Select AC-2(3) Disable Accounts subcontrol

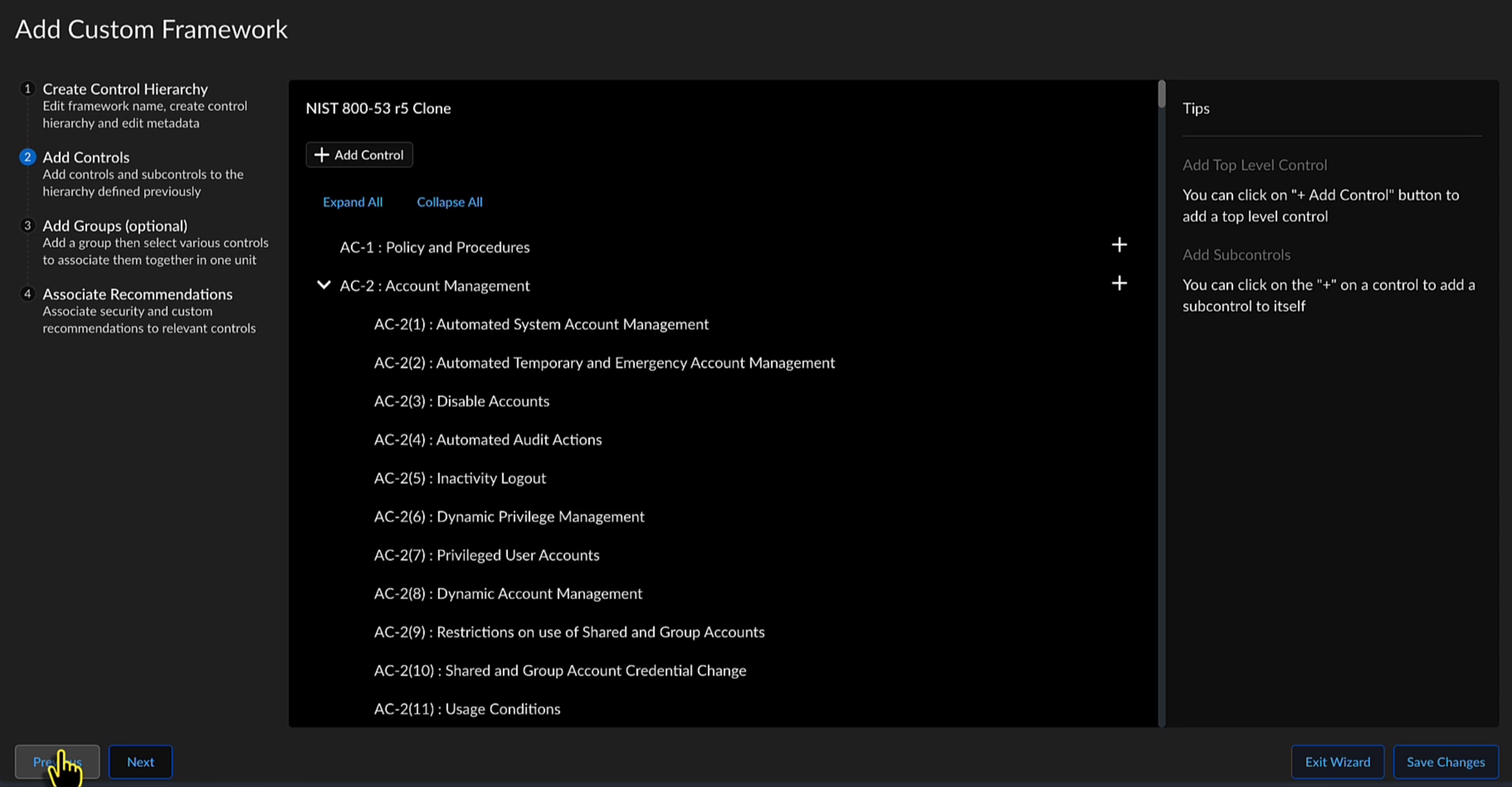click(461, 401)
